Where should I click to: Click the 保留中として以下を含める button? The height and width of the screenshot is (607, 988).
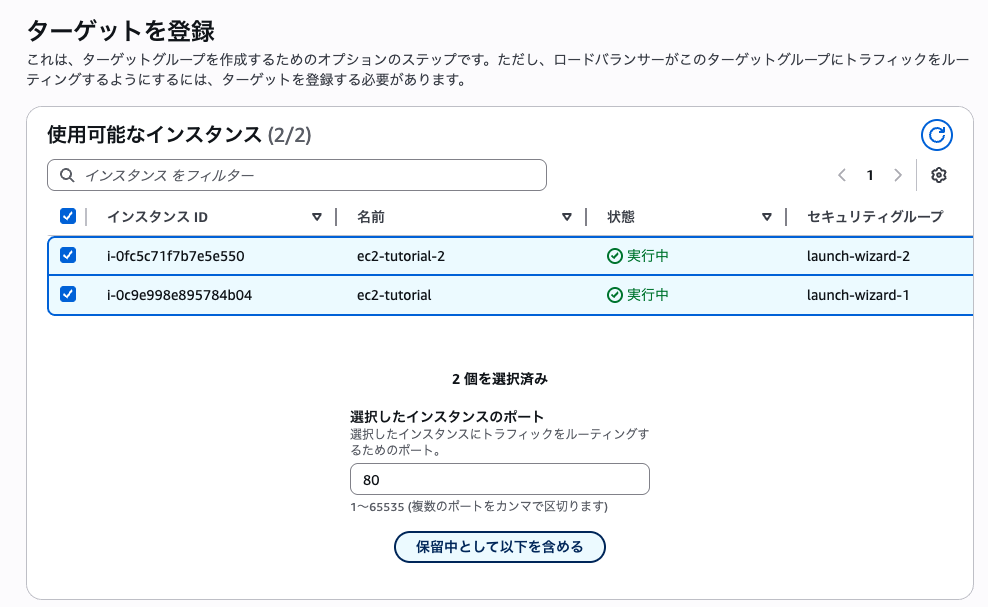[499, 547]
